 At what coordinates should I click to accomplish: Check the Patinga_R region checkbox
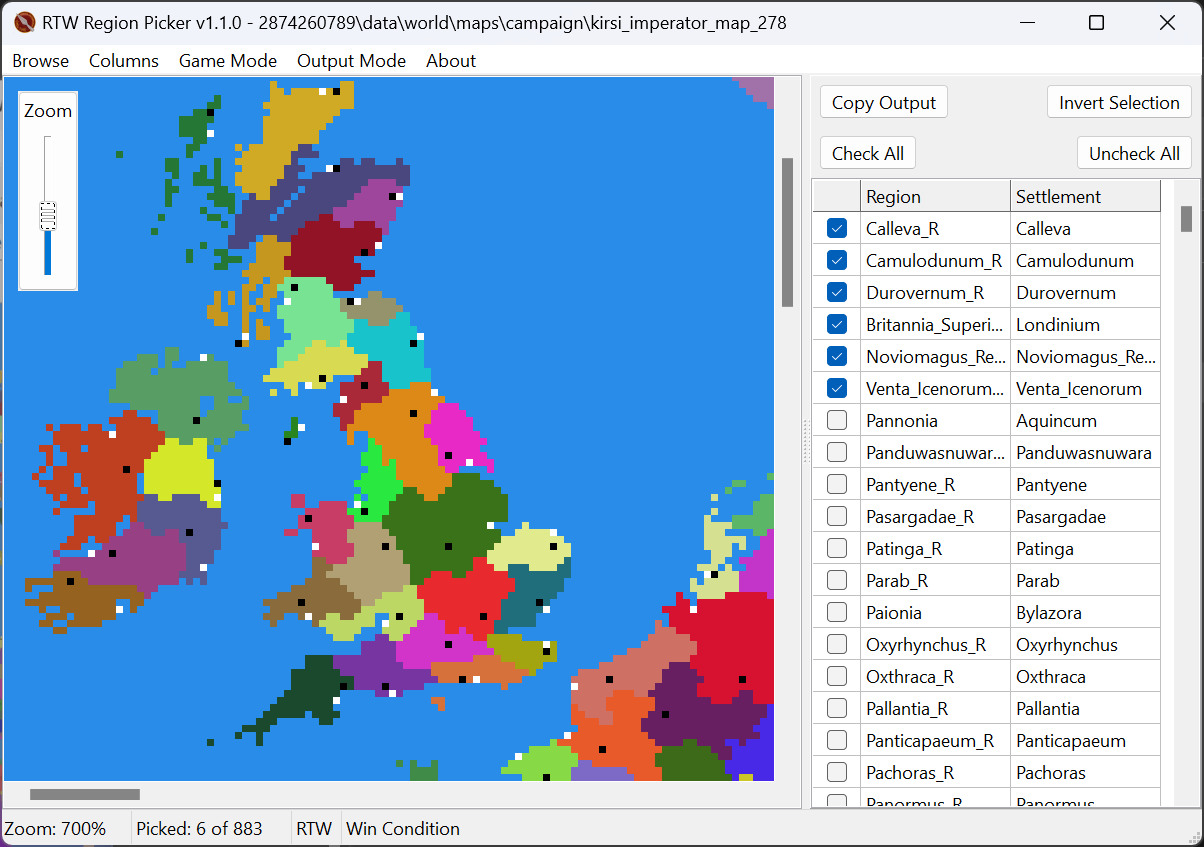point(837,549)
